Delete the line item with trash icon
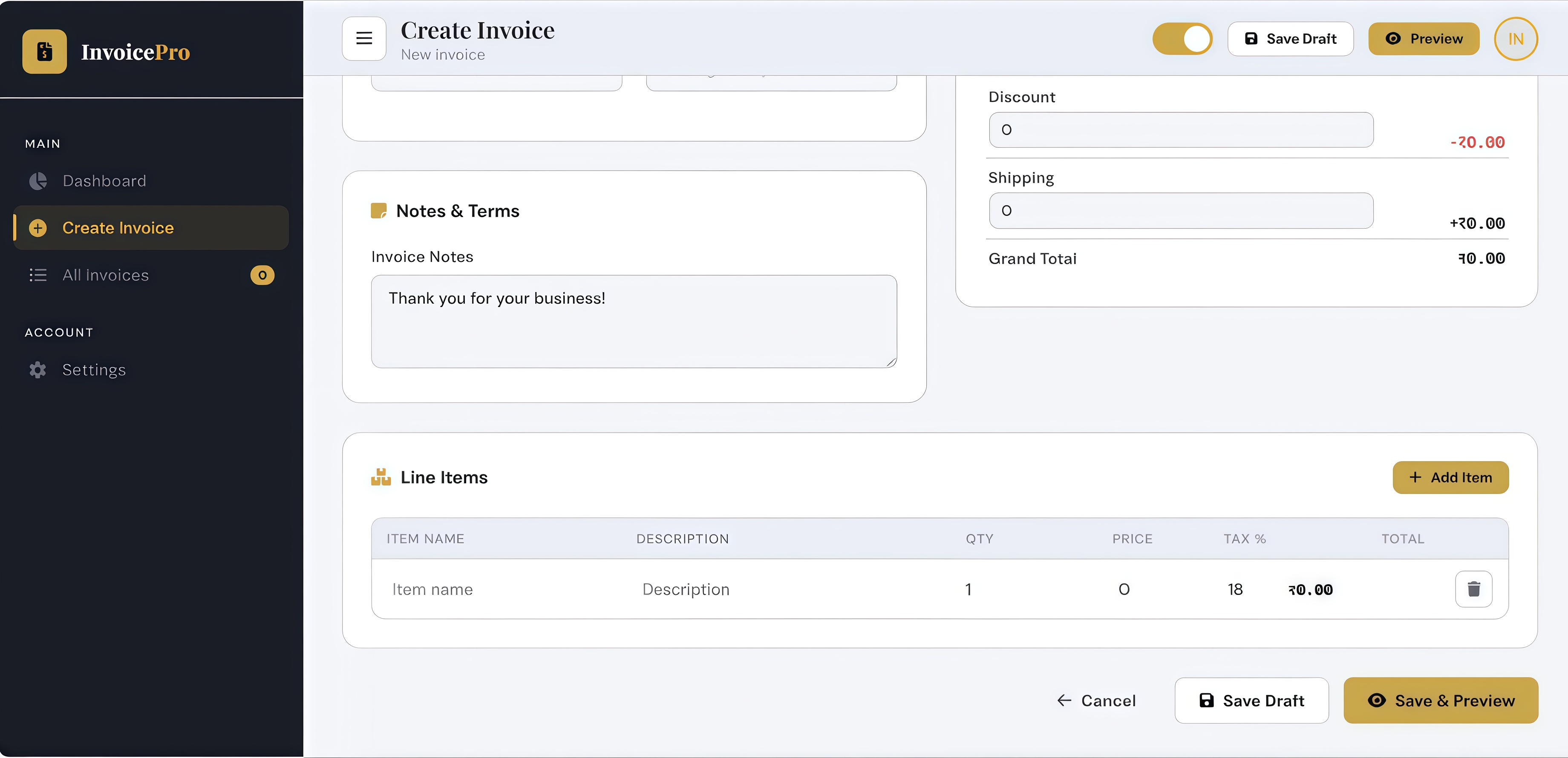Image resolution: width=1568 pixels, height=758 pixels. (1474, 589)
